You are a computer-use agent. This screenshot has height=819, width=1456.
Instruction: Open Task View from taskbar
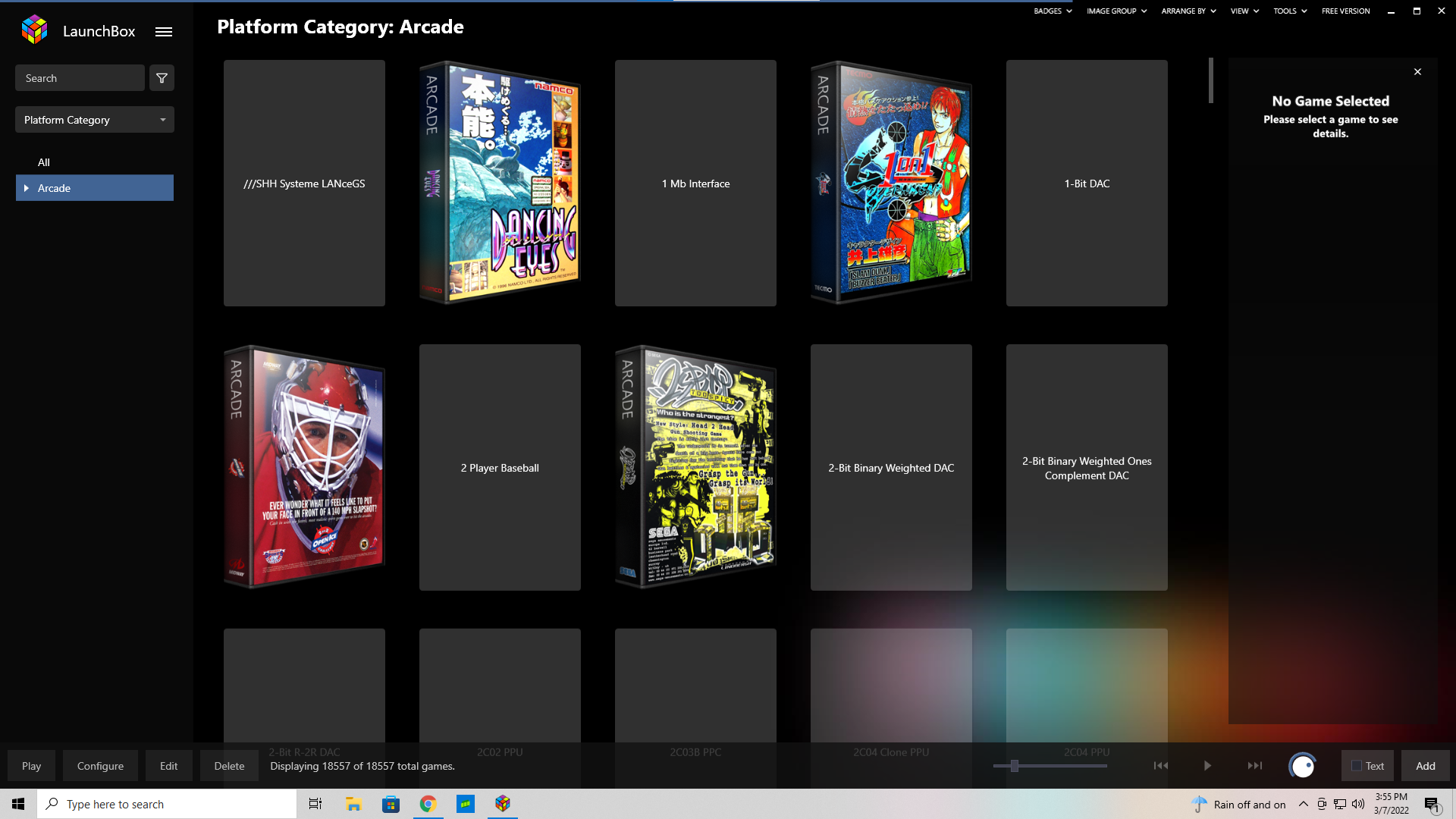pyautogui.click(x=315, y=804)
